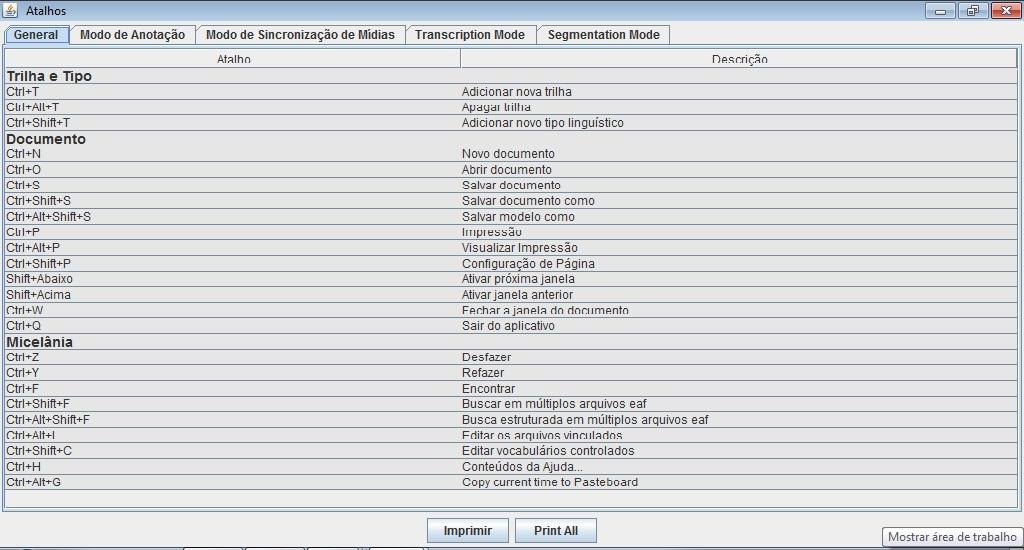Click the Atalho column header

click(x=233, y=59)
